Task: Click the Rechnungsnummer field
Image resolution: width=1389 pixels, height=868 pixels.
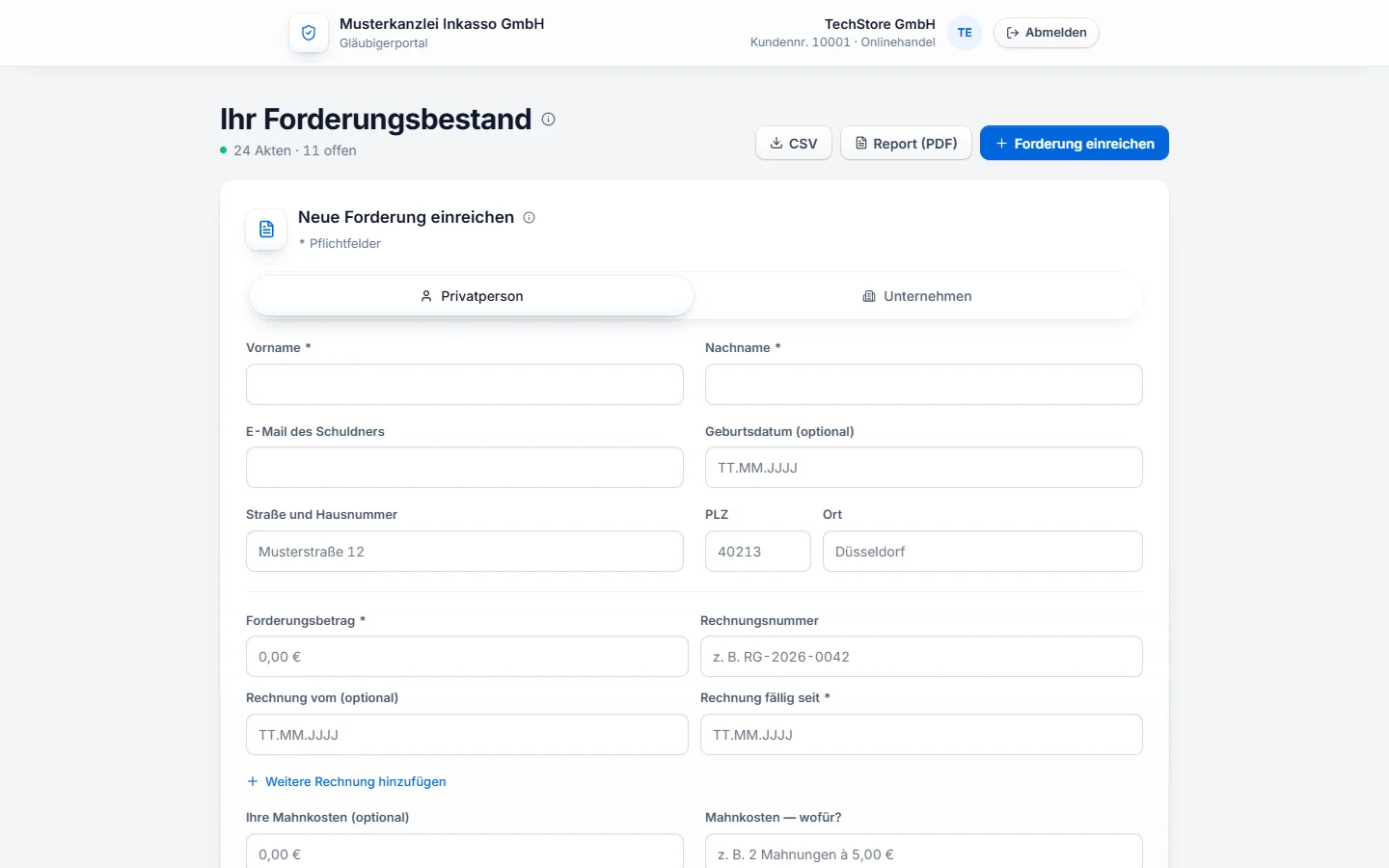Action: pyautogui.click(x=921, y=657)
